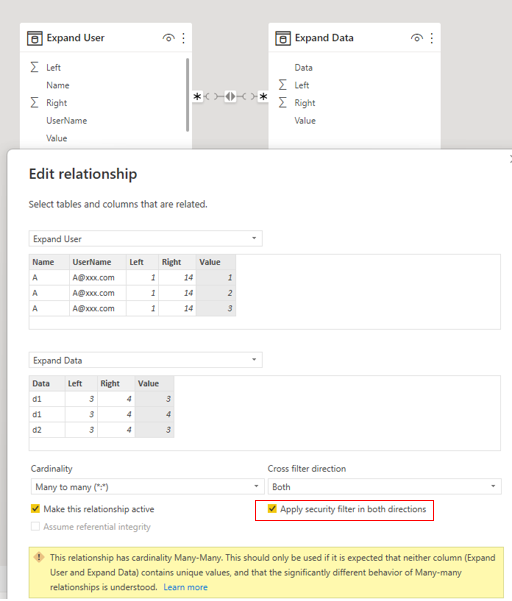Select Right field in Expand User card
The image size is (512, 601).
56,103
